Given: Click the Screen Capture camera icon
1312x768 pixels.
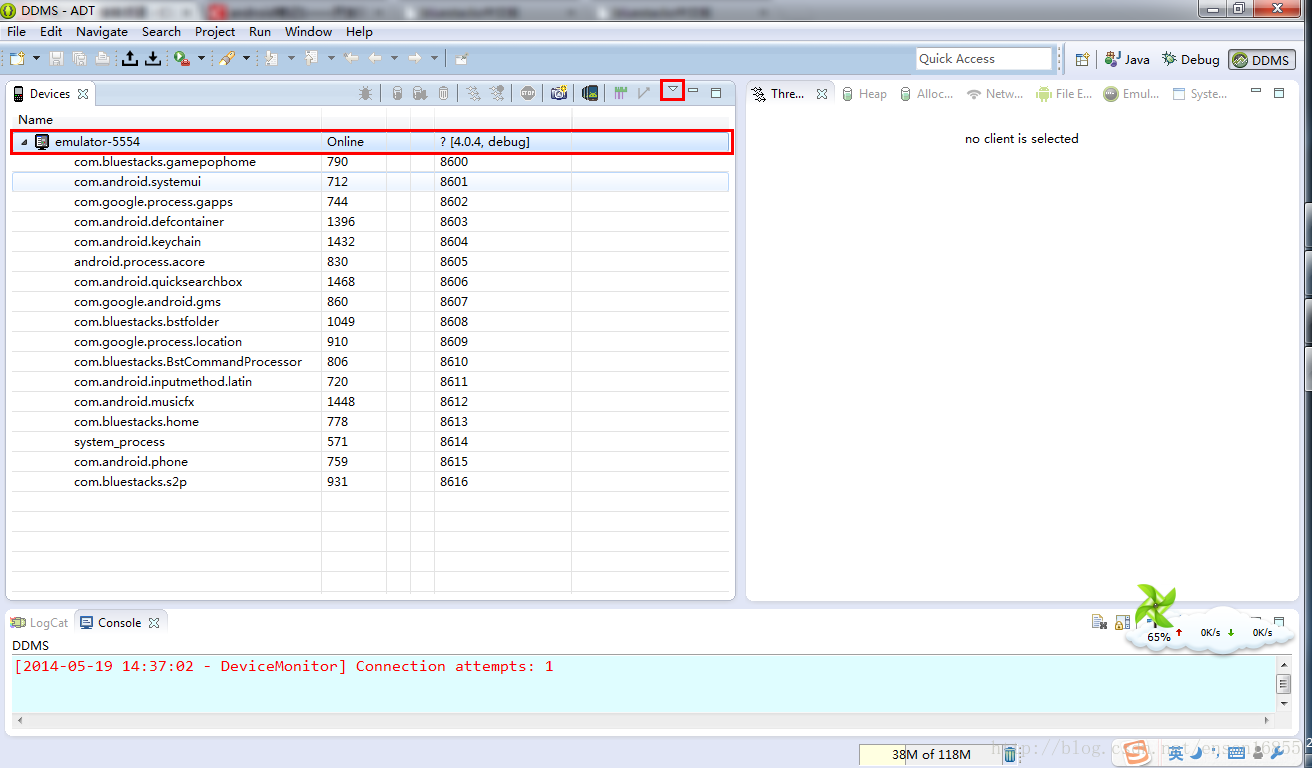Looking at the screenshot, I should click(559, 93).
